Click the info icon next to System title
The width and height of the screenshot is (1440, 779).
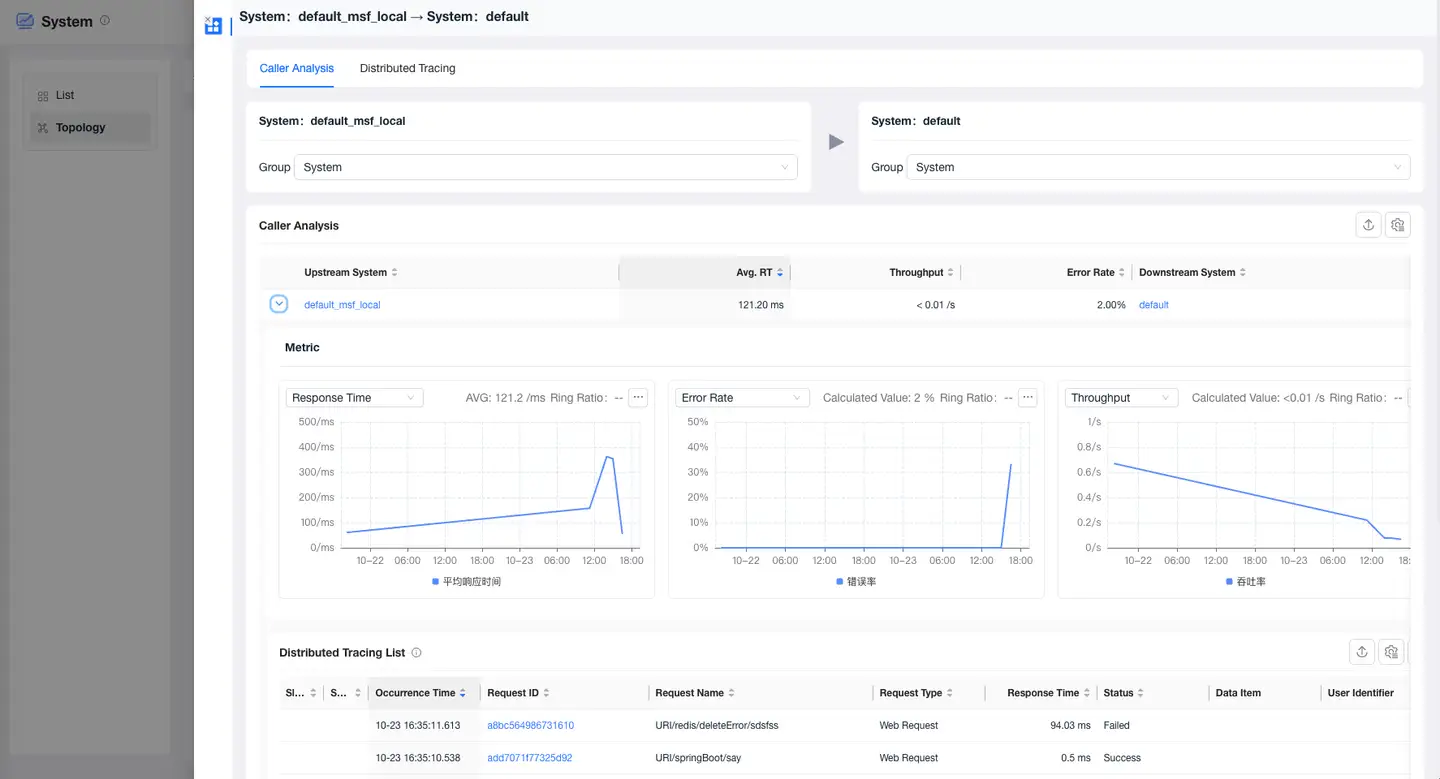(x=105, y=21)
